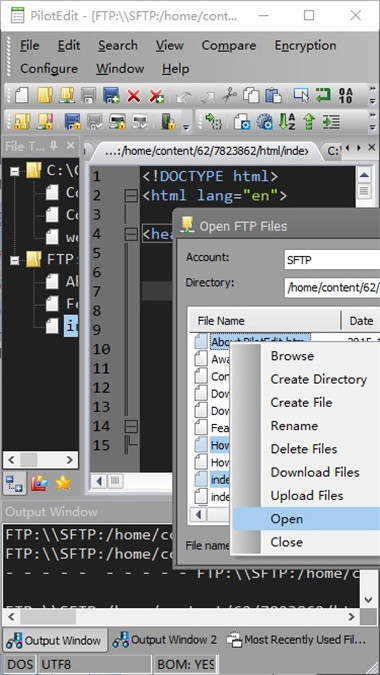Copy using the duplicate pages icon
The height and width of the screenshot is (675, 380).
point(250,95)
